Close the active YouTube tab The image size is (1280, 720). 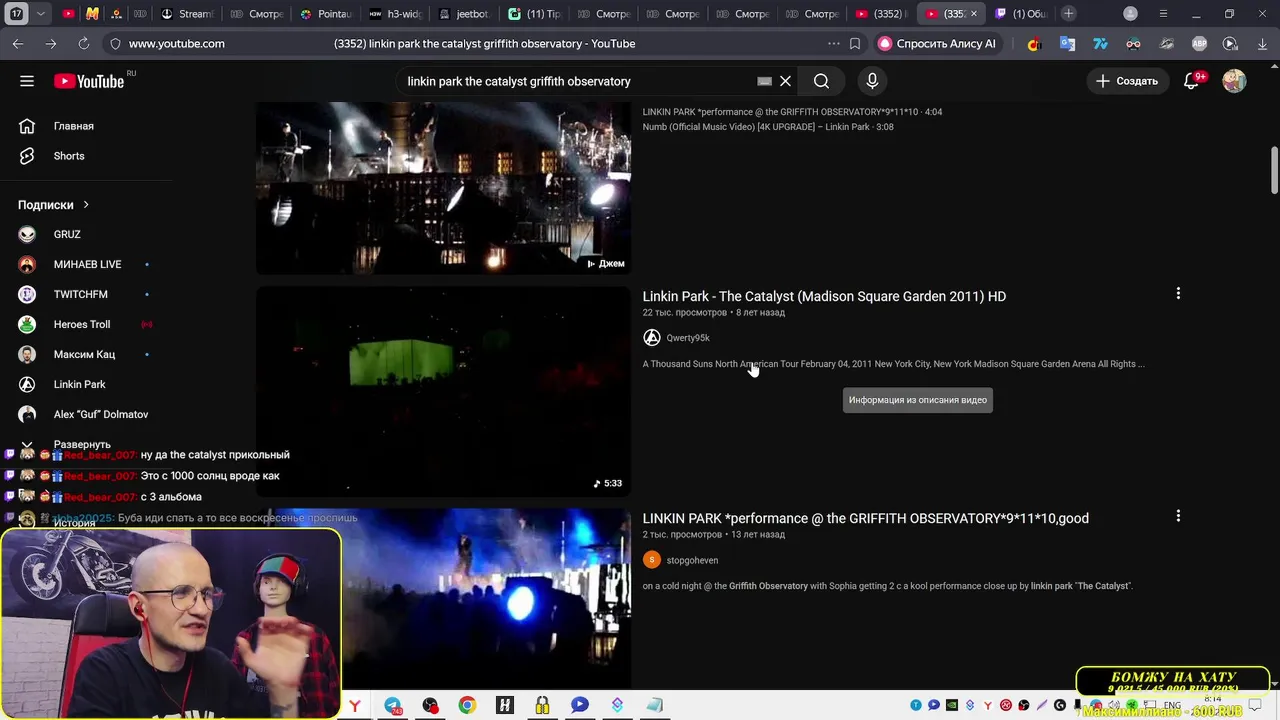[x=973, y=14]
